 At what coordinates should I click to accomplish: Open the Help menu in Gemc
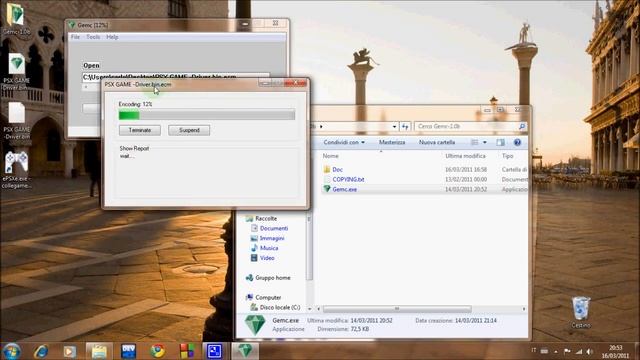112,37
